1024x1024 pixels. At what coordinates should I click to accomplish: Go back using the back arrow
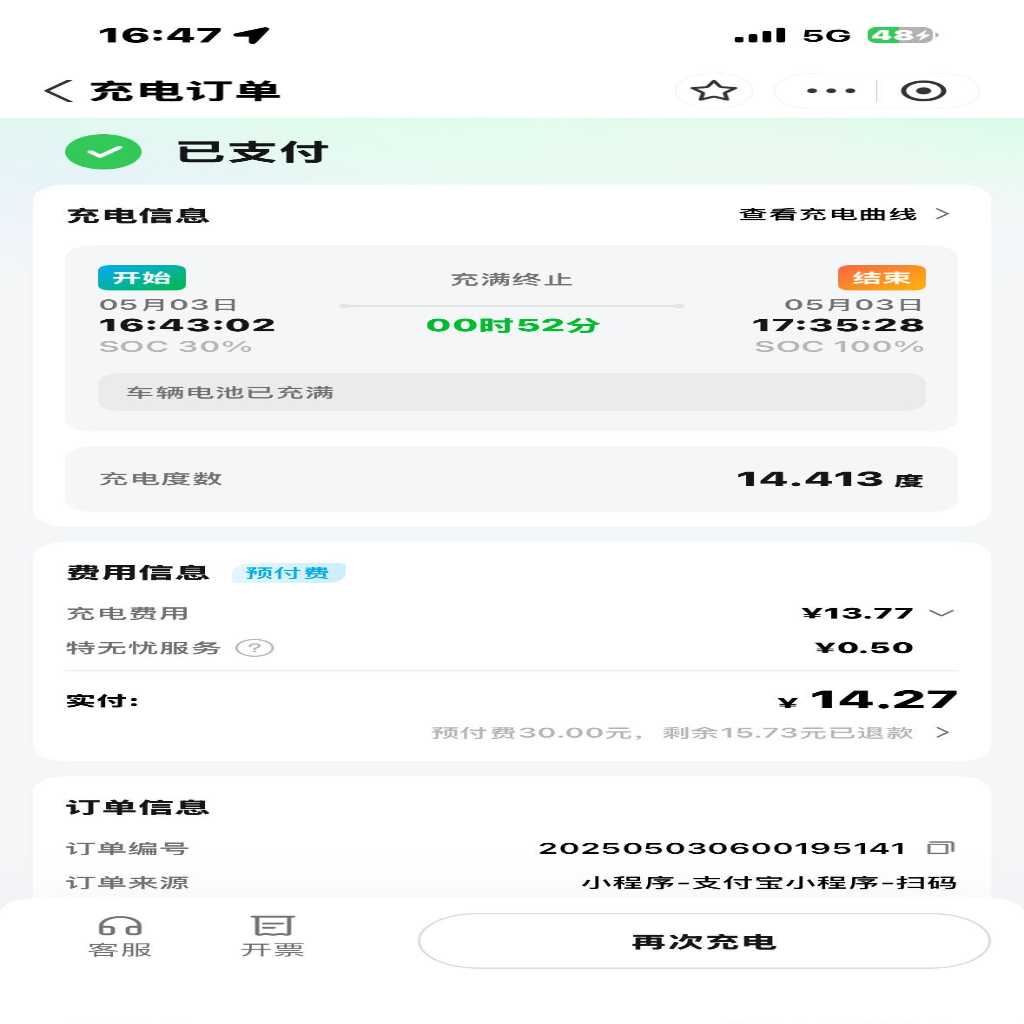click(59, 91)
